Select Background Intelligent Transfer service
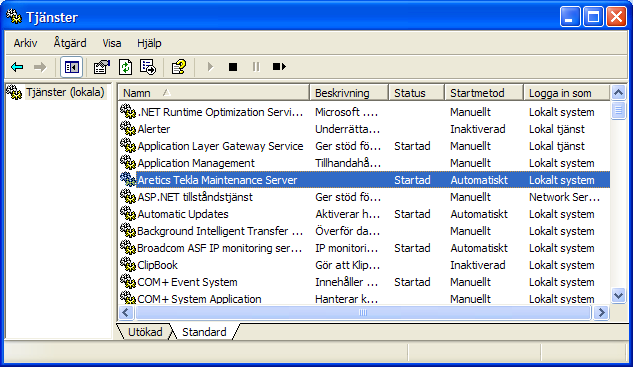 [x=220, y=231]
